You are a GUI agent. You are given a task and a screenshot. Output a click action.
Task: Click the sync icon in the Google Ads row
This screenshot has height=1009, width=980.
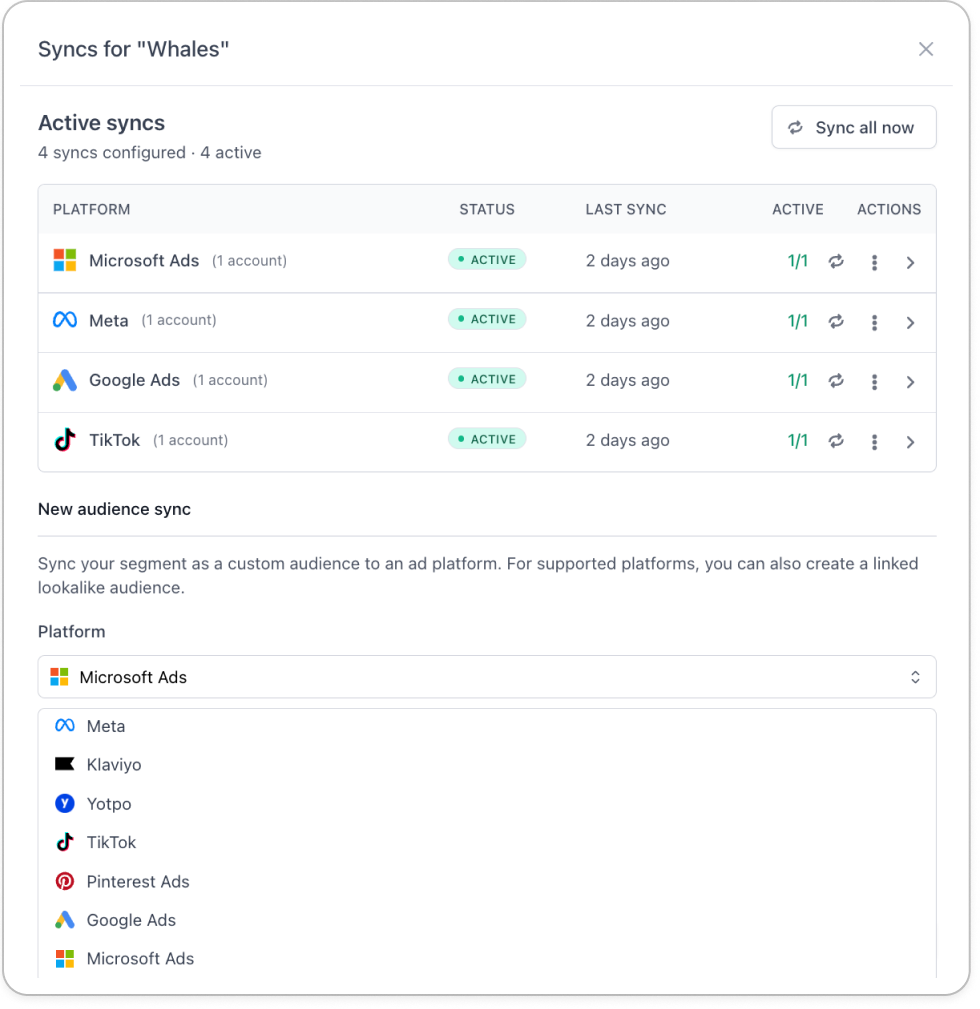coord(836,381)
